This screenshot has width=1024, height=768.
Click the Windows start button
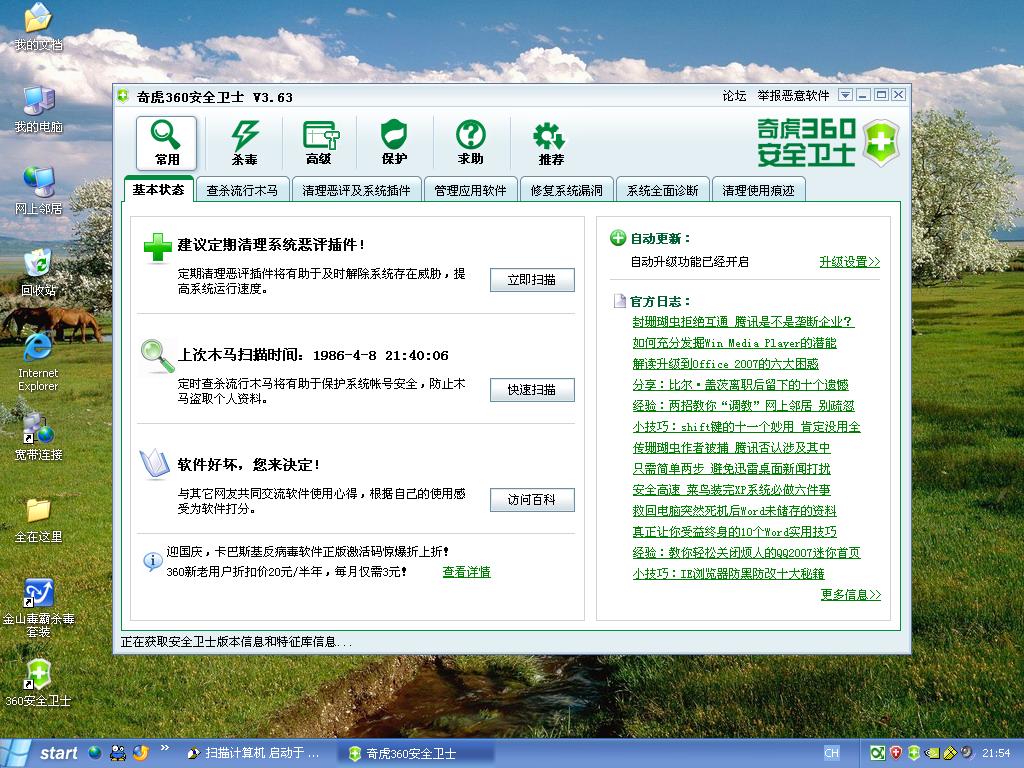tap(40, 753)
